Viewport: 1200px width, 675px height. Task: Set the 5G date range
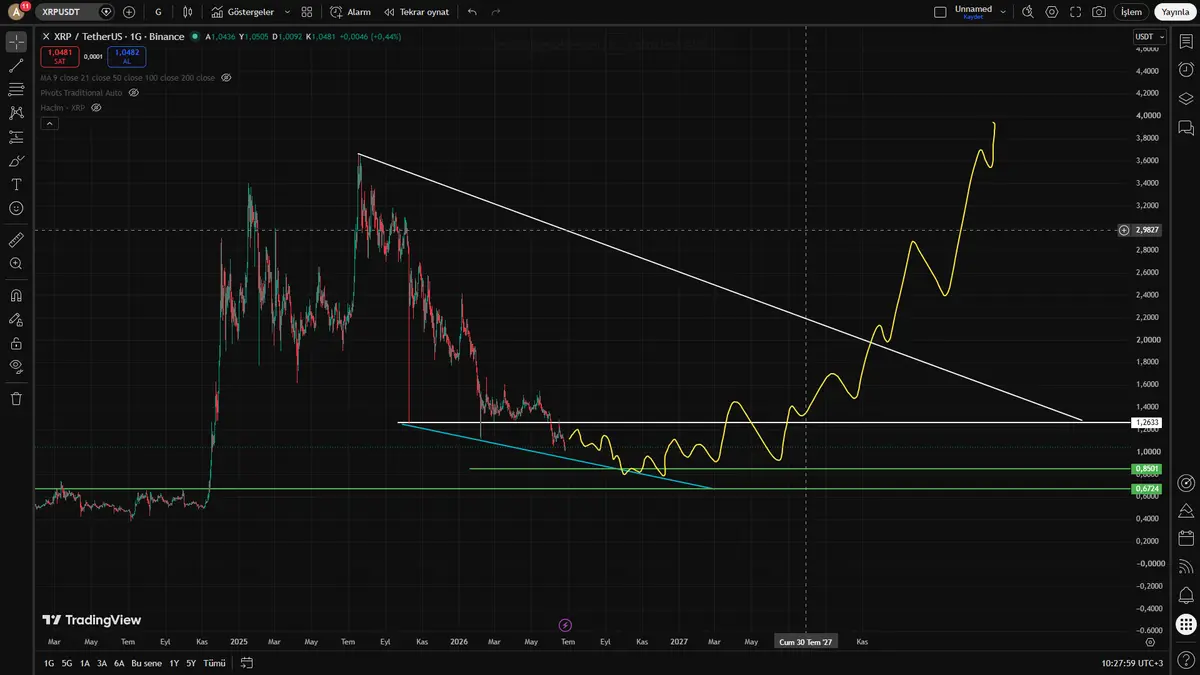coord(67,663)
